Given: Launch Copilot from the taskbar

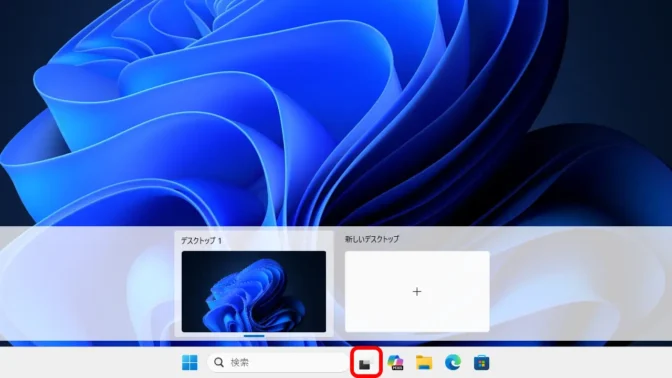Looking at the screenshot, I should pos(395,363).
